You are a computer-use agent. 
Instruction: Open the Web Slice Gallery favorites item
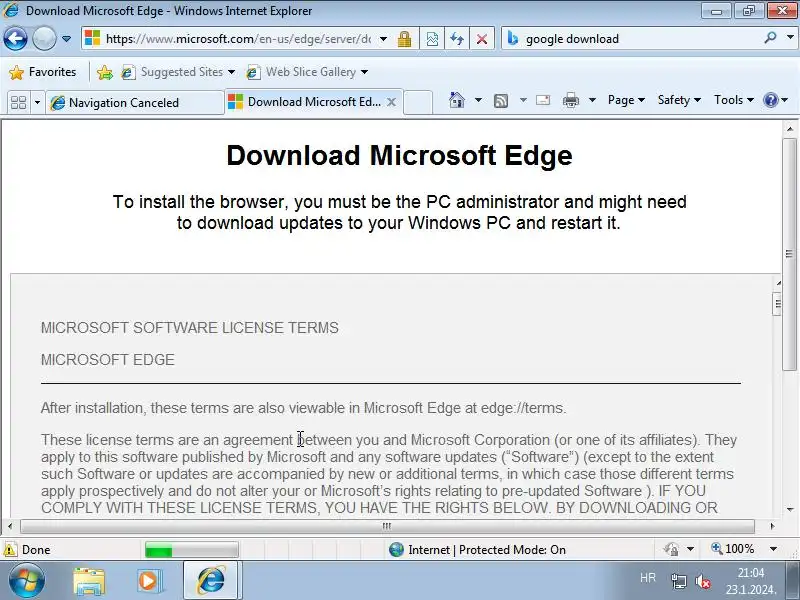click(x=307, y=72)
